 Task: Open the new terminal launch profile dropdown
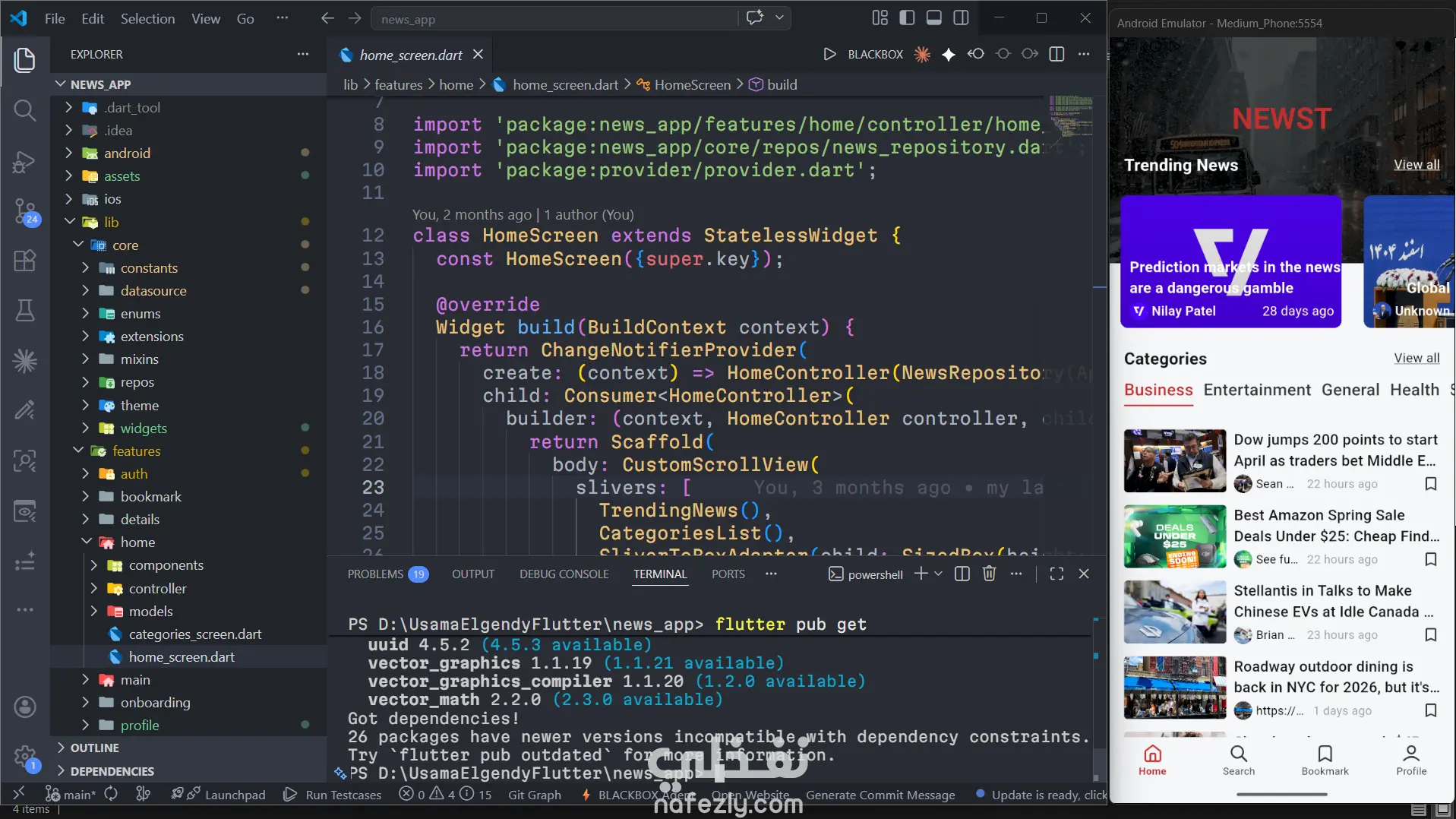(x=939, y=574)
